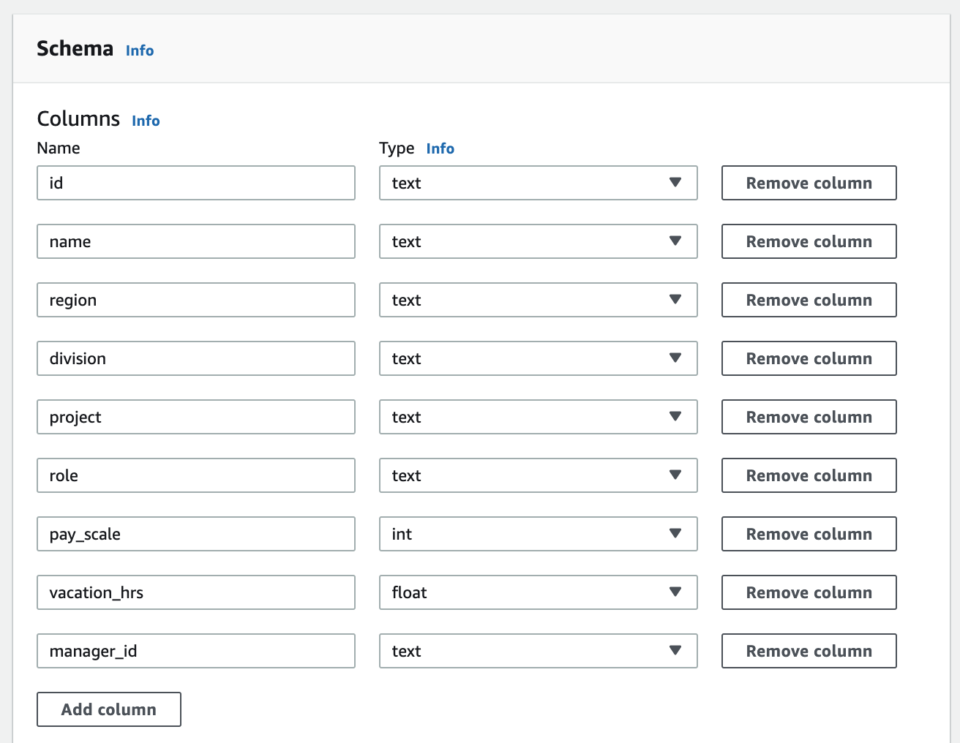Select the role column name field

(196, 475)
